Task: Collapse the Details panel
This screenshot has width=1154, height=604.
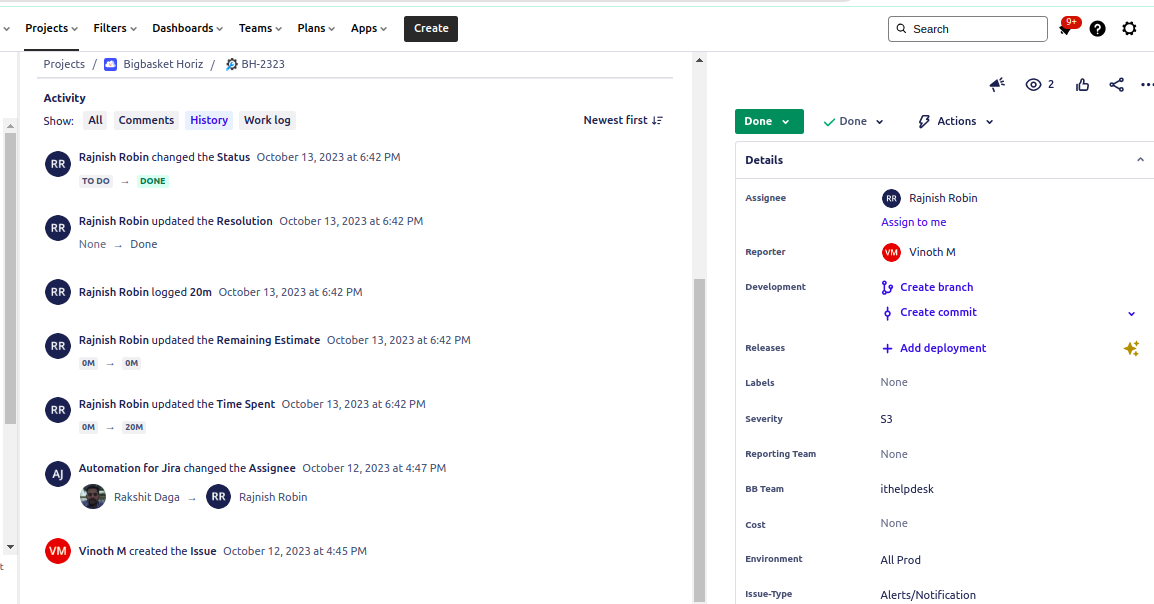Action: pos(1140,160)
